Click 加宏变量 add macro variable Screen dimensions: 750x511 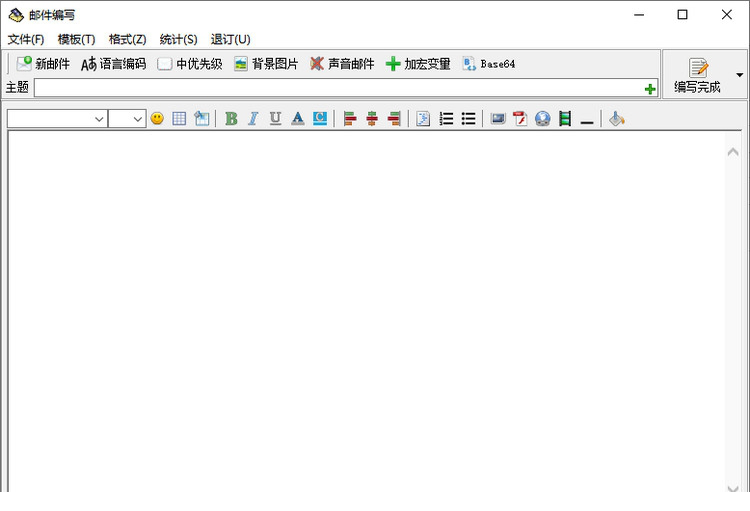coord(418,64)
